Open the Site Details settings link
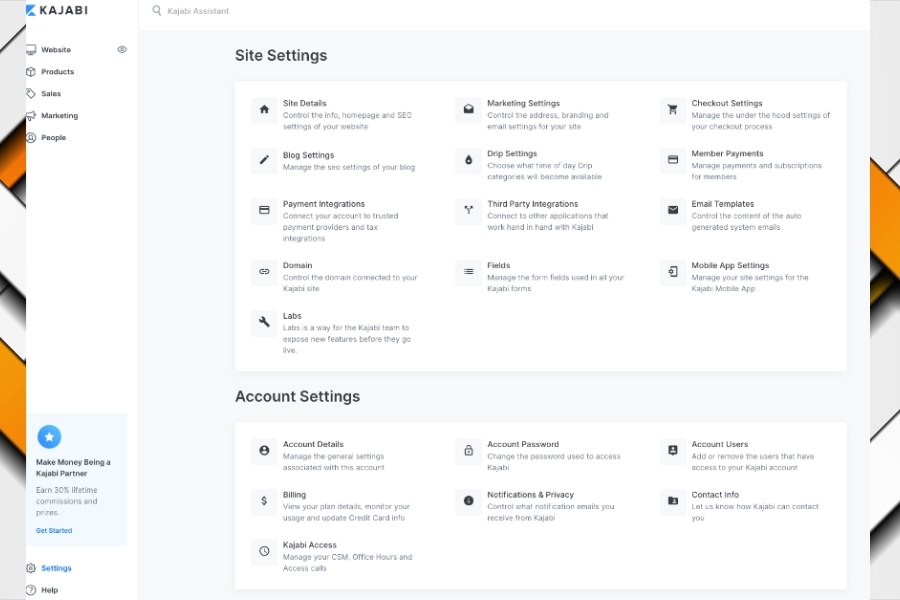Viewport: 900px width, 600px height. click(x=304, y=103)
